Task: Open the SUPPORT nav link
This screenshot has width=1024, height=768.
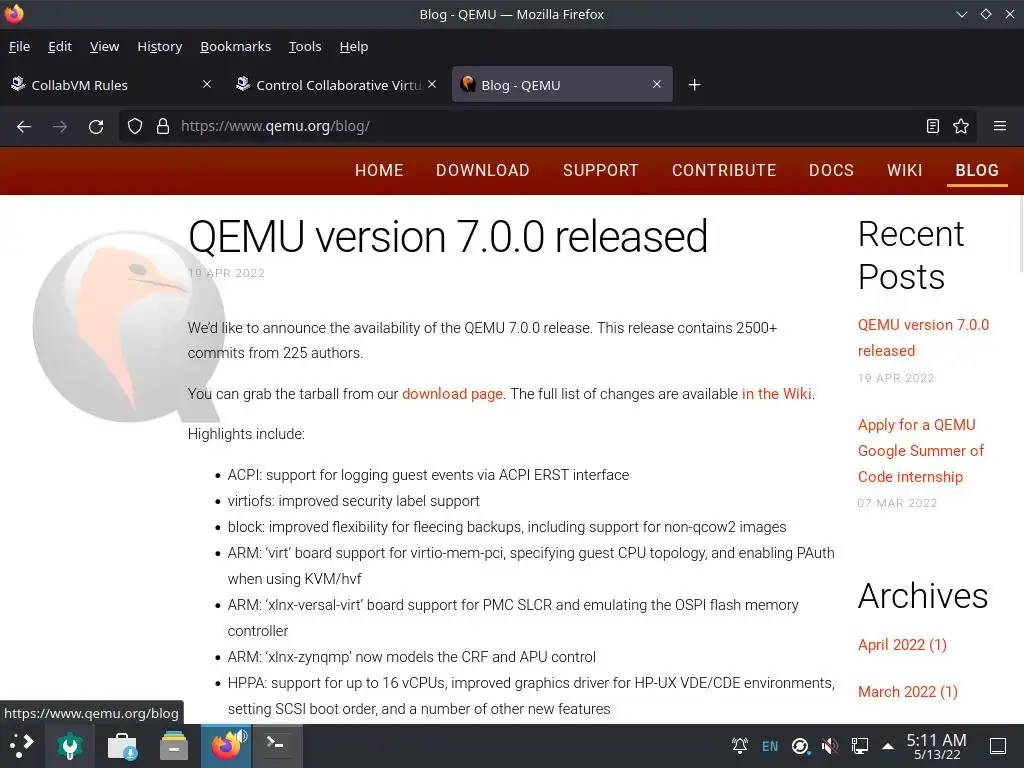Action: (x=600, y=170)
